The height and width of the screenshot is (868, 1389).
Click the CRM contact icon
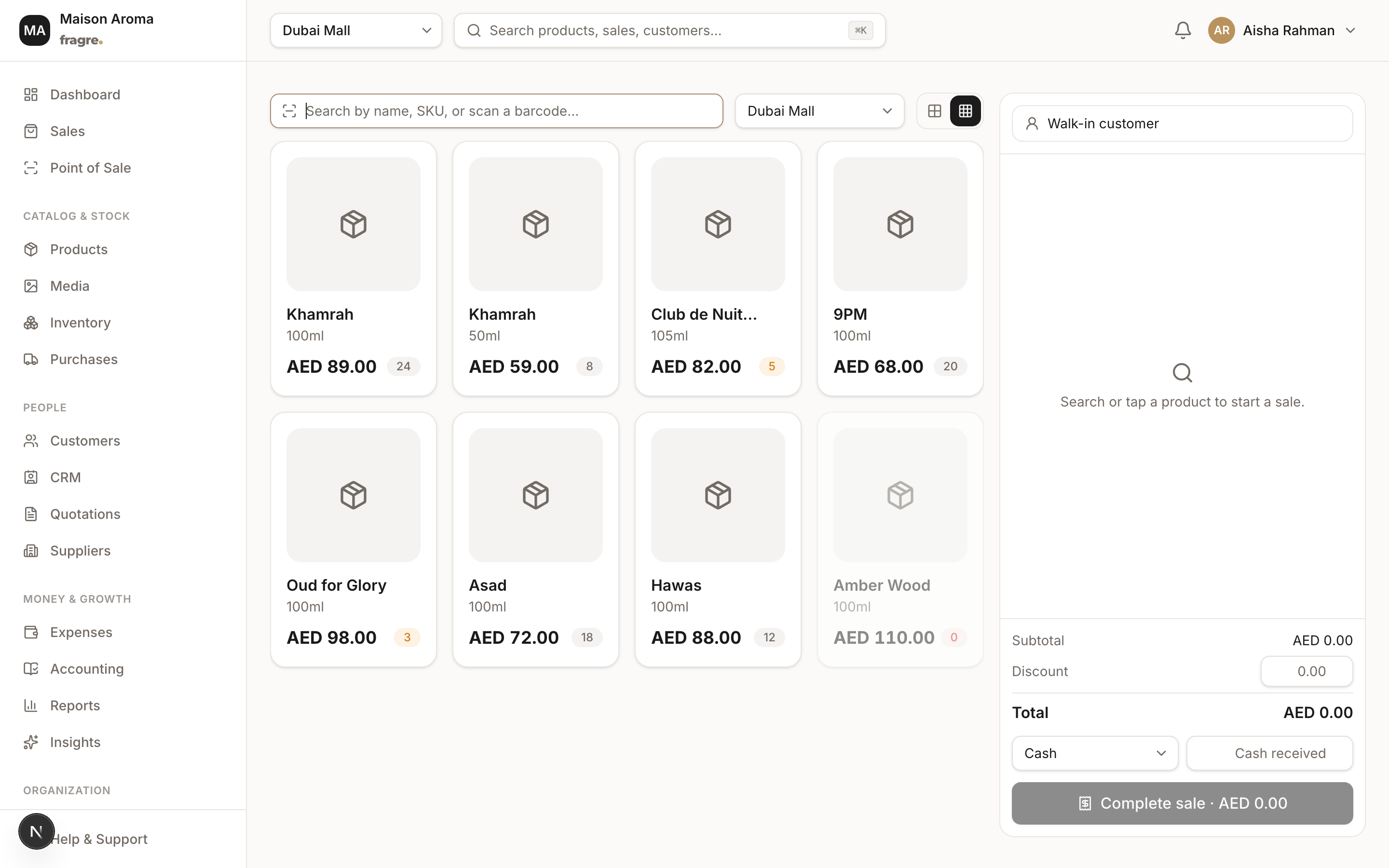(x=31, y=477)
